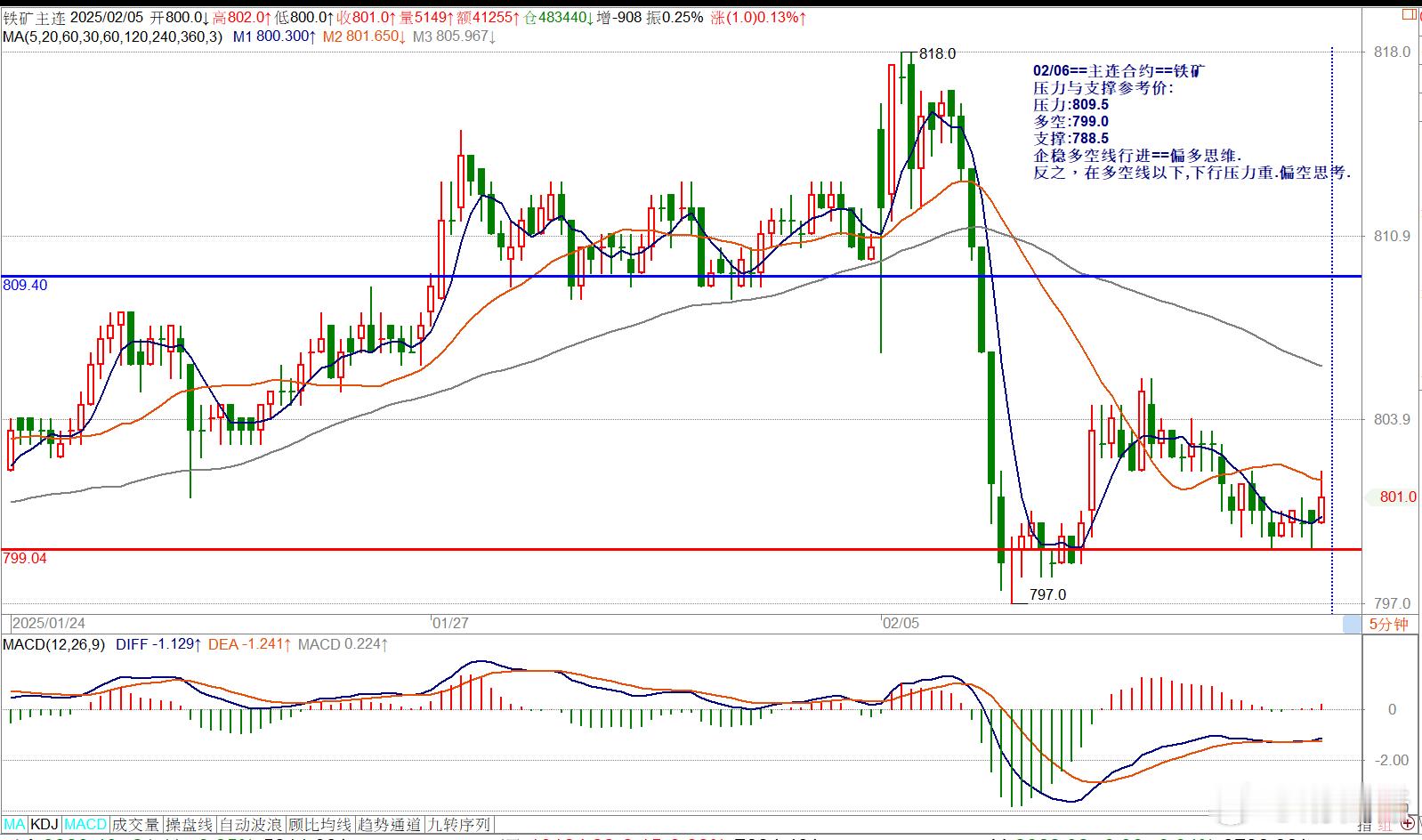
Task: Click the 02/05 date marker
Action: [x=901, y=623]
